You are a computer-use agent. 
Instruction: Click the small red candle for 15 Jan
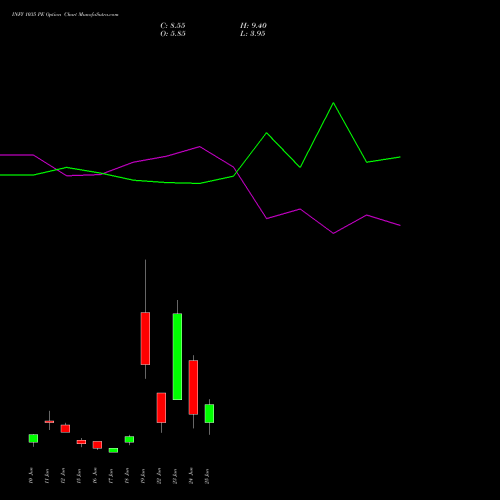[x=81, y=442]
